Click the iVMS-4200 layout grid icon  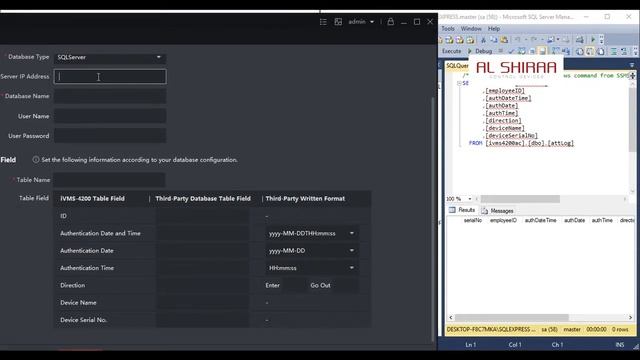338,22
